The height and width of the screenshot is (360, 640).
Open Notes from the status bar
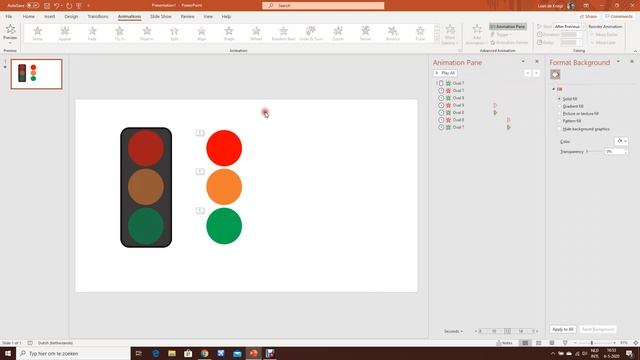pos(504,343)
